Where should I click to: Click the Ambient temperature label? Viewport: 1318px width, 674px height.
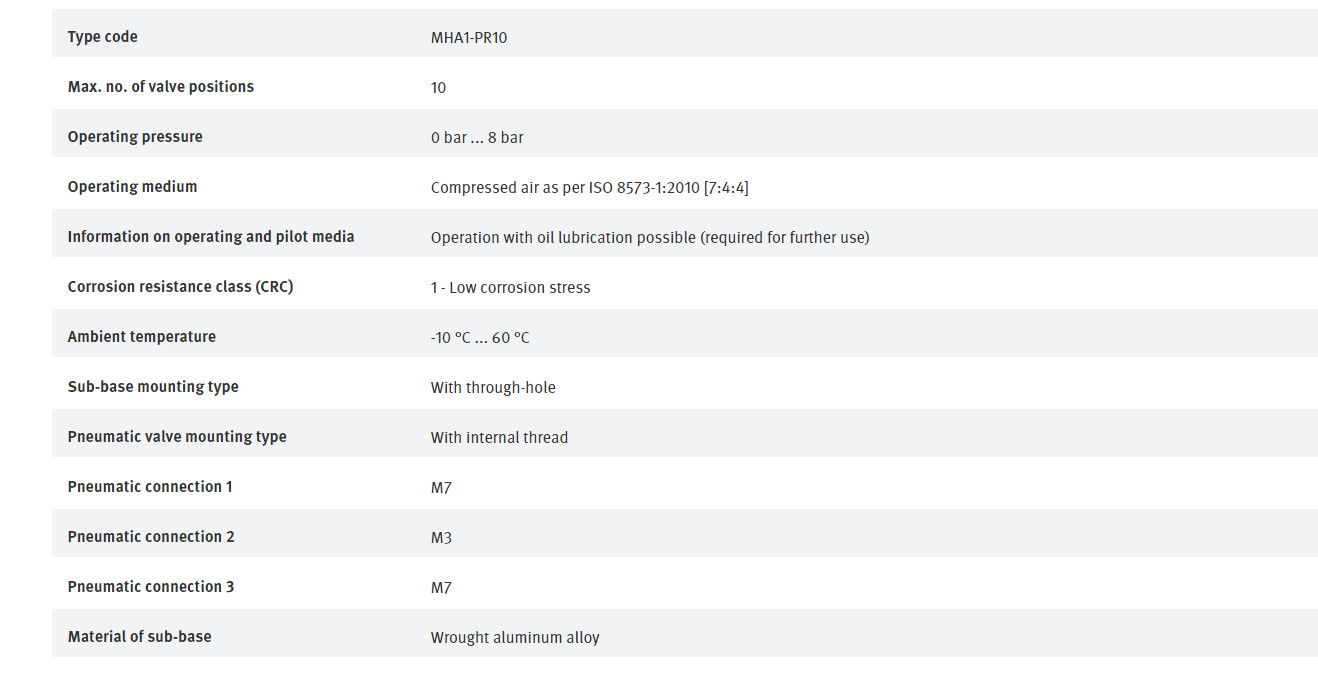pos(142,337)
